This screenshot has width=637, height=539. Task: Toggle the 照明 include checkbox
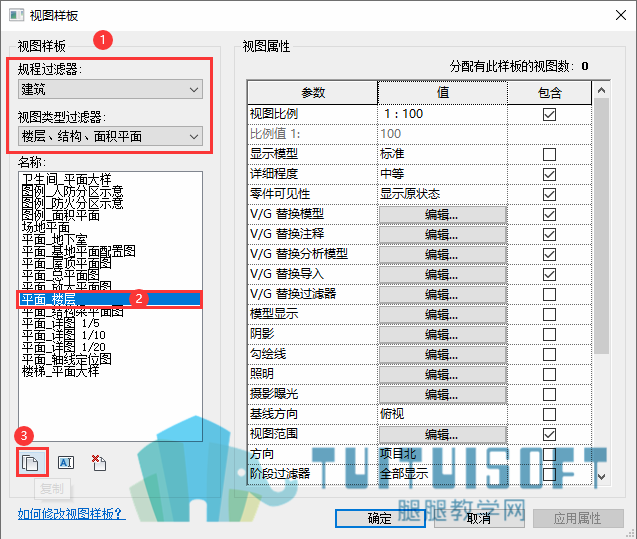549,374
